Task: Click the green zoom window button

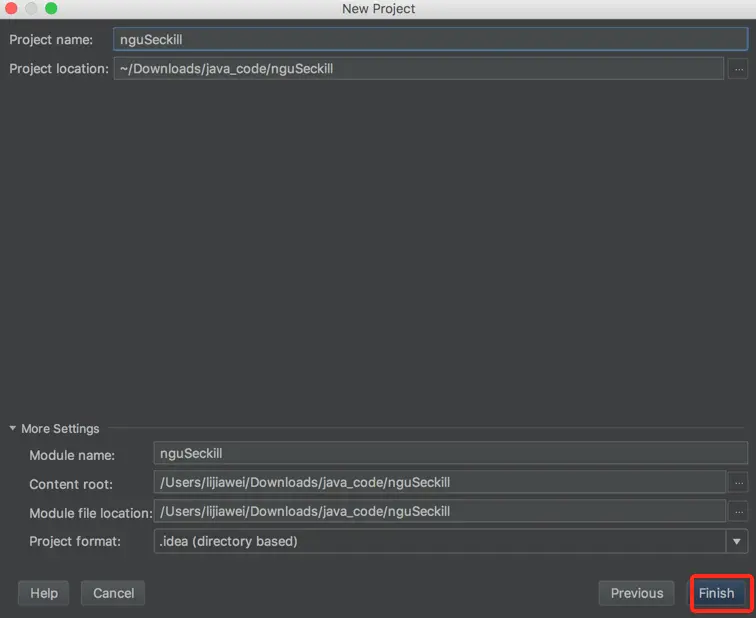Action: 51,8
